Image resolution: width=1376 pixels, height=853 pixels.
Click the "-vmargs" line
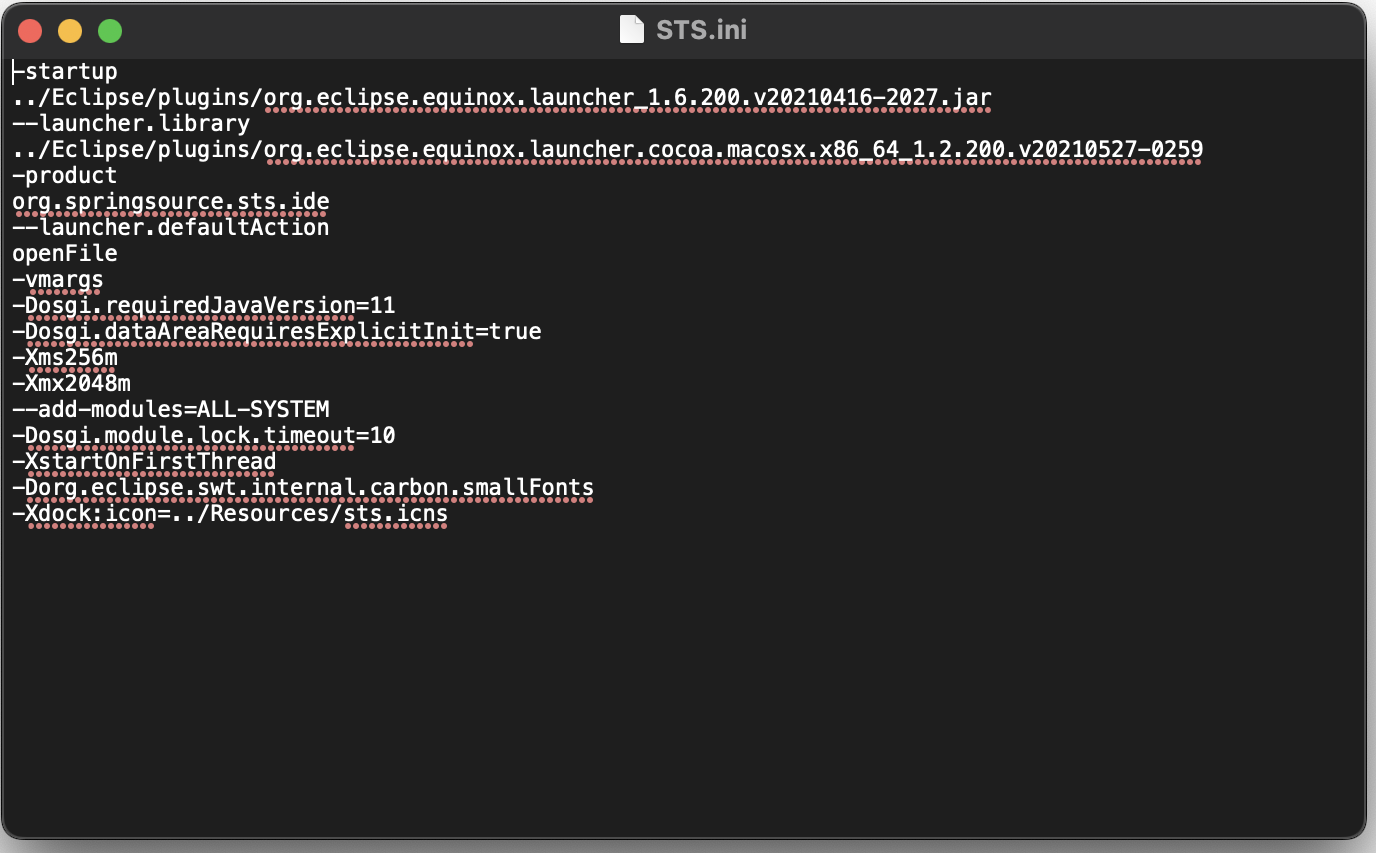tap(58, 280)
